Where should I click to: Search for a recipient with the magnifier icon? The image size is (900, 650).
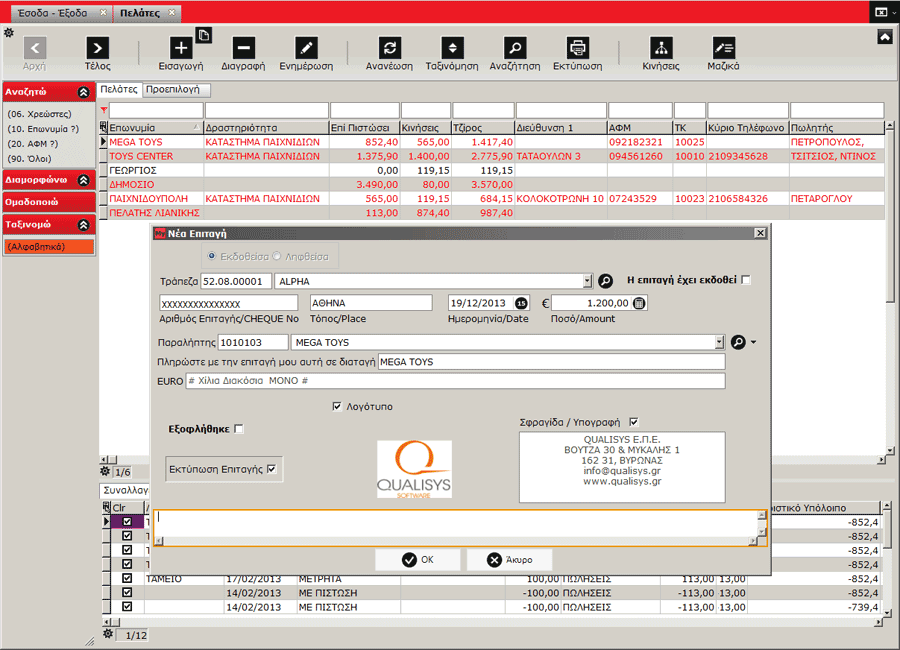[x=738, y=342]
